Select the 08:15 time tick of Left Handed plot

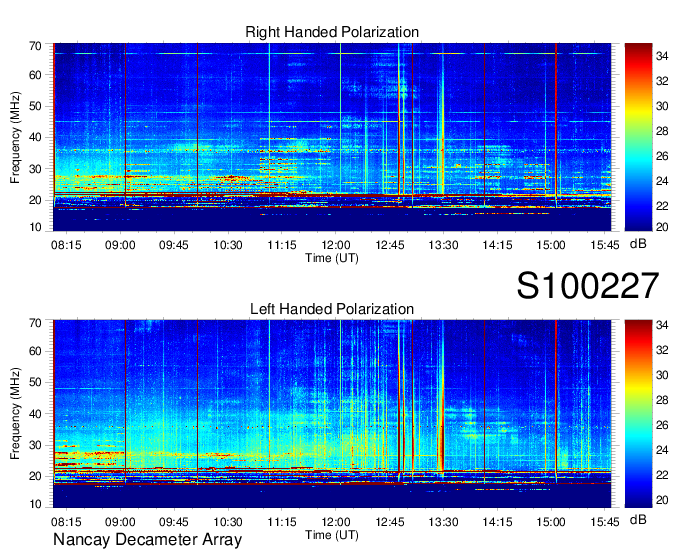pyautogui.click(x=66, y=522)
